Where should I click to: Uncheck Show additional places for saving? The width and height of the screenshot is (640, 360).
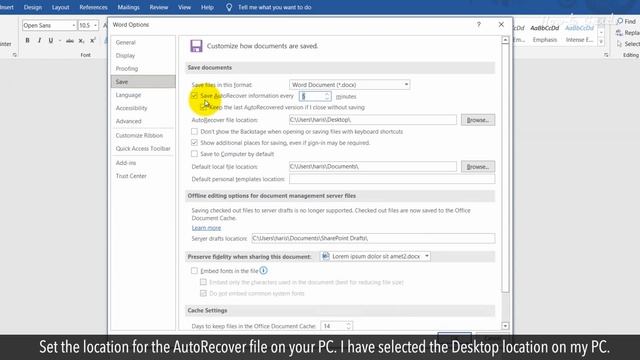[194, 143]
